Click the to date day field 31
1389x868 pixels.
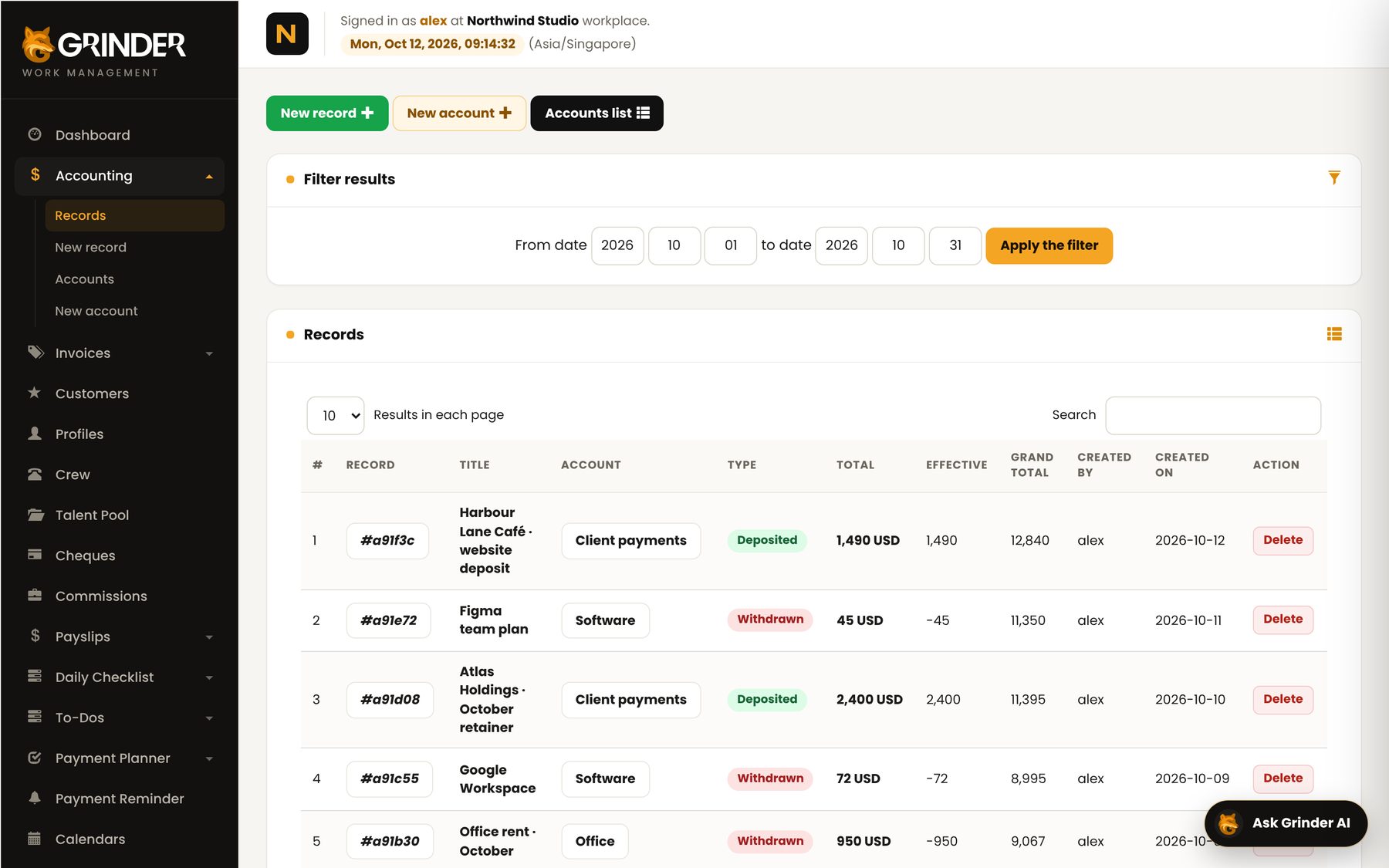[955, 245]
